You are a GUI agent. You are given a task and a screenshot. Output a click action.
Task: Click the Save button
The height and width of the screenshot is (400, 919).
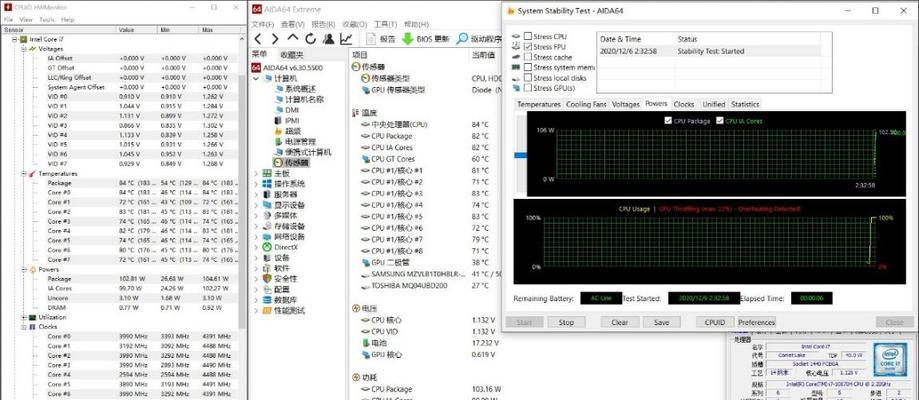[662, 323]
